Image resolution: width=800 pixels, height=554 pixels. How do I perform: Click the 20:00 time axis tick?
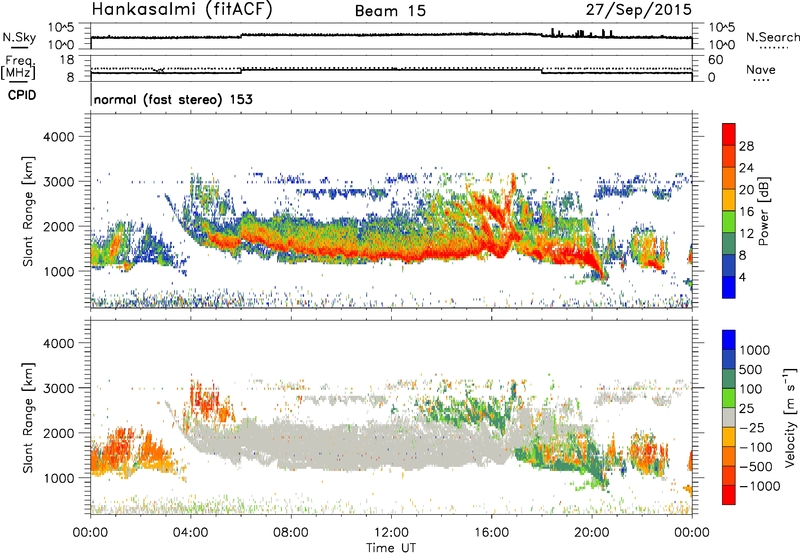pyautogui.click(x=592, y=533)
